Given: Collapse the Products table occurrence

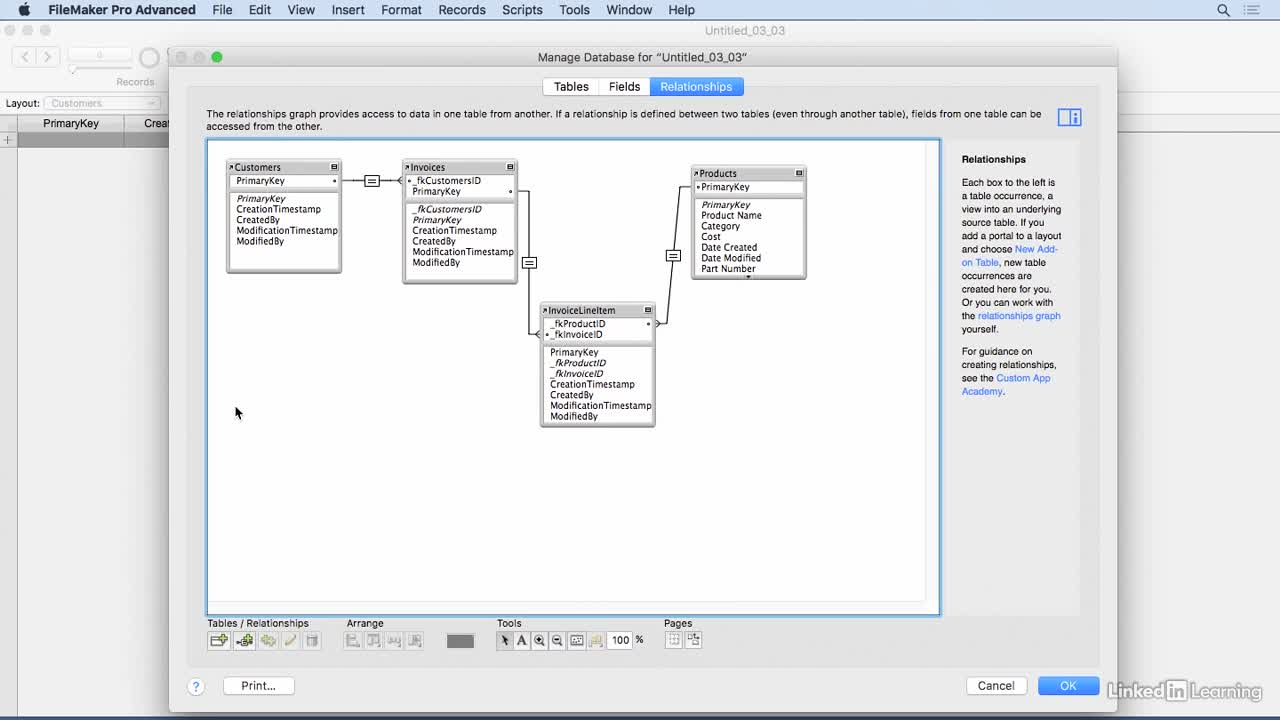Looking at the screenshot, I should (799, 173).
